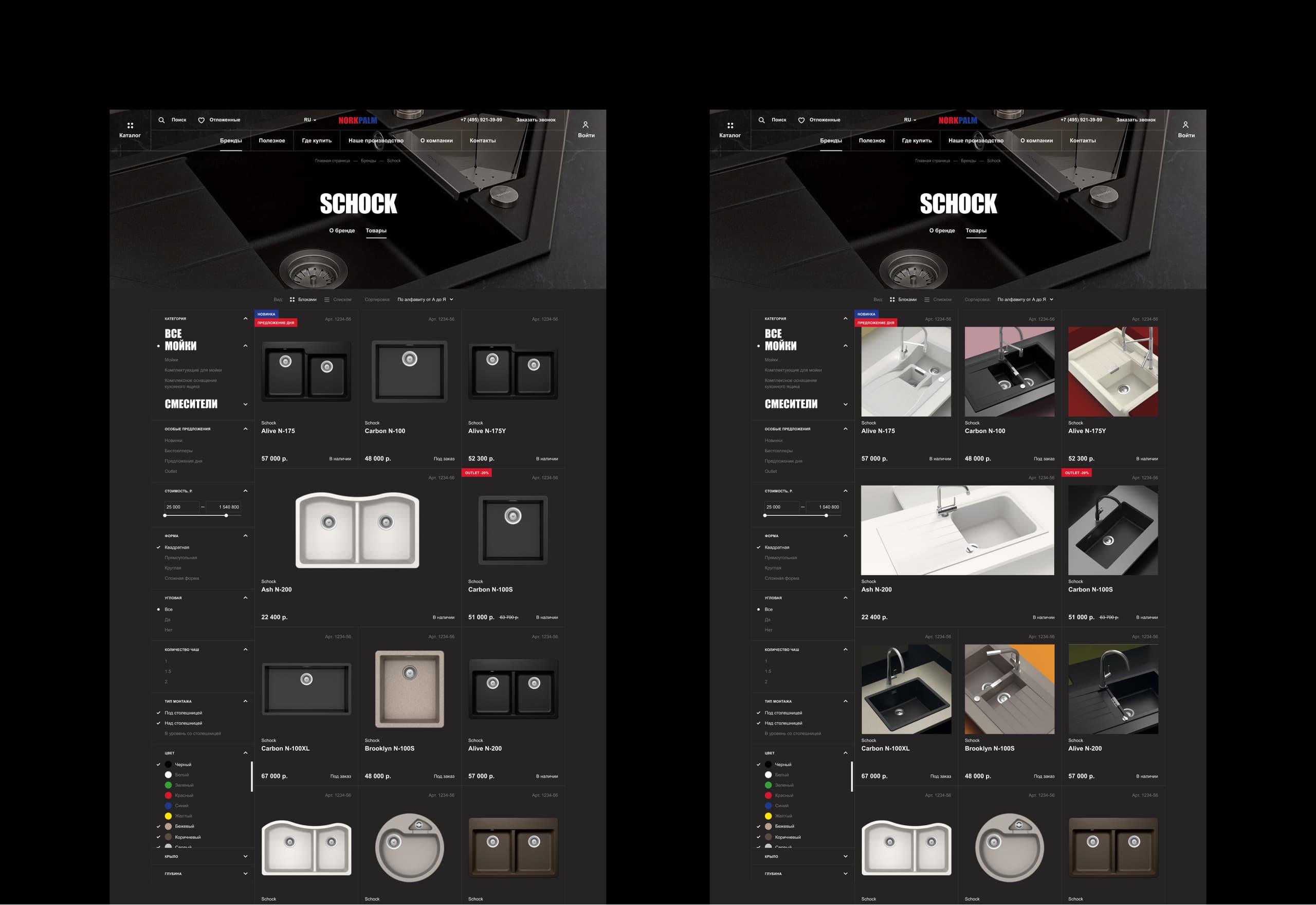
Task: Open the Каталог grid icon in right mockup
Action: point(730,125)
